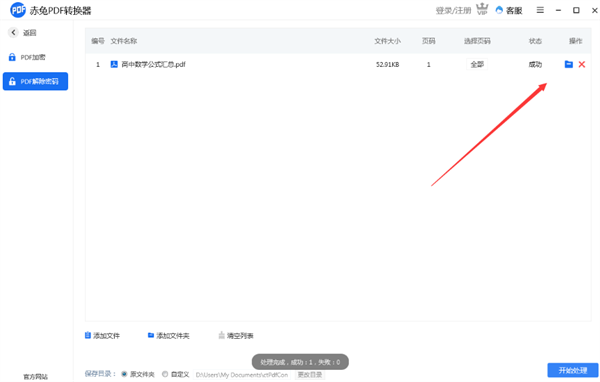Open 登录/注册 login link
600x382 pixels.
453,10
